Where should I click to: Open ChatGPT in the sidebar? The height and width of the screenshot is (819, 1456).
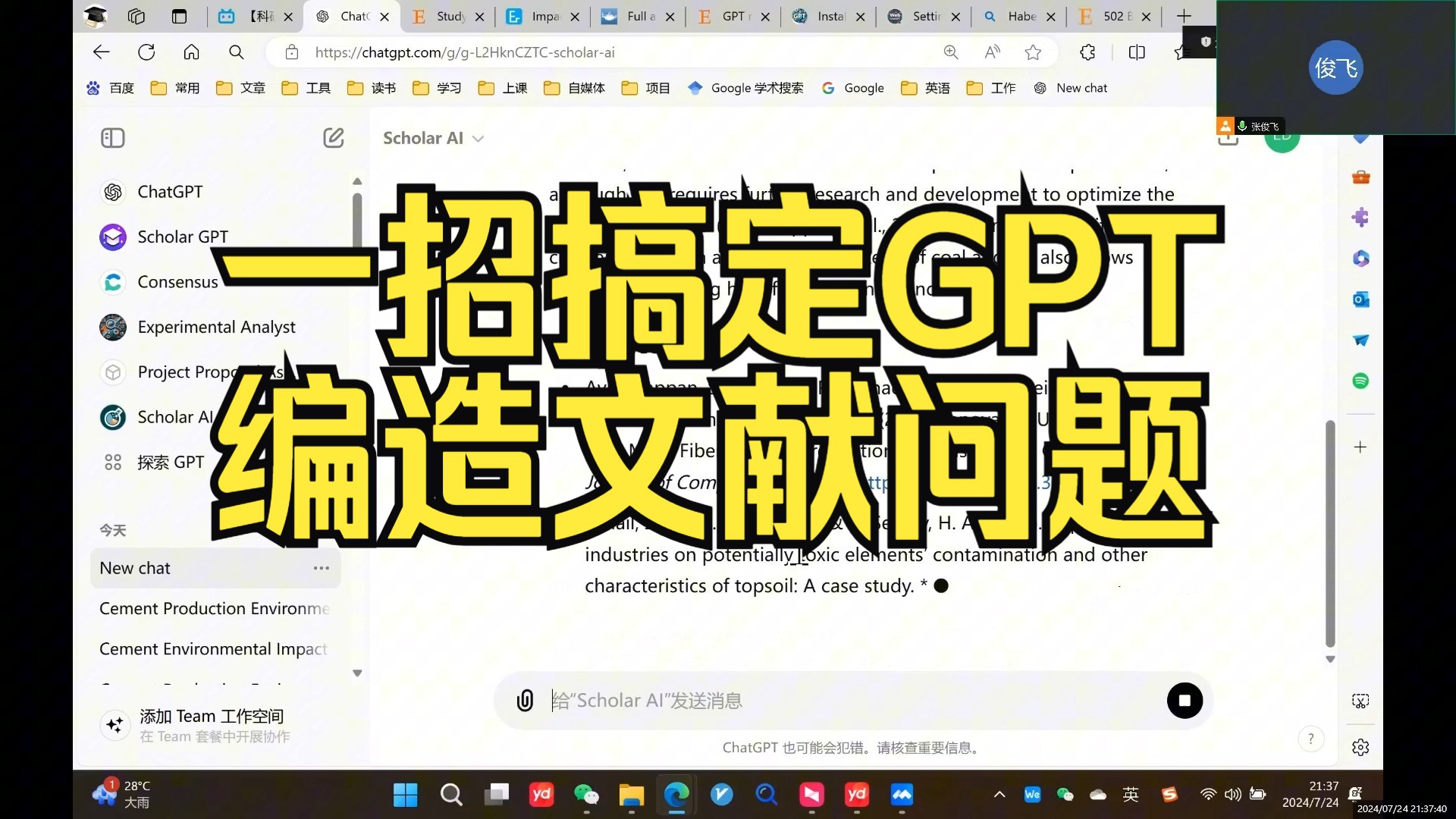click(169, 192)
